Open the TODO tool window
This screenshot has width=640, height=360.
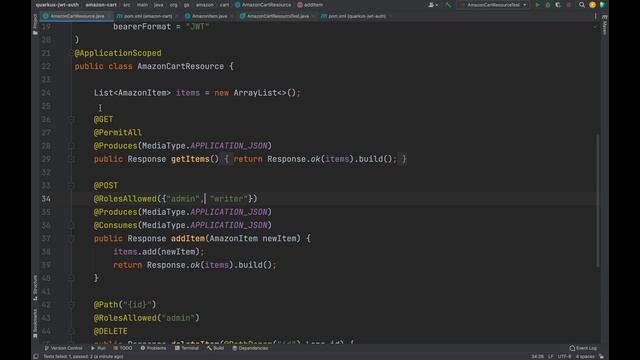click(123, 348)
